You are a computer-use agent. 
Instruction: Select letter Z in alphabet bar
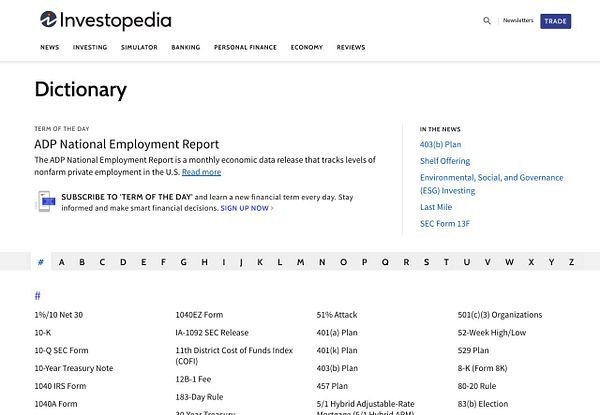571,262
